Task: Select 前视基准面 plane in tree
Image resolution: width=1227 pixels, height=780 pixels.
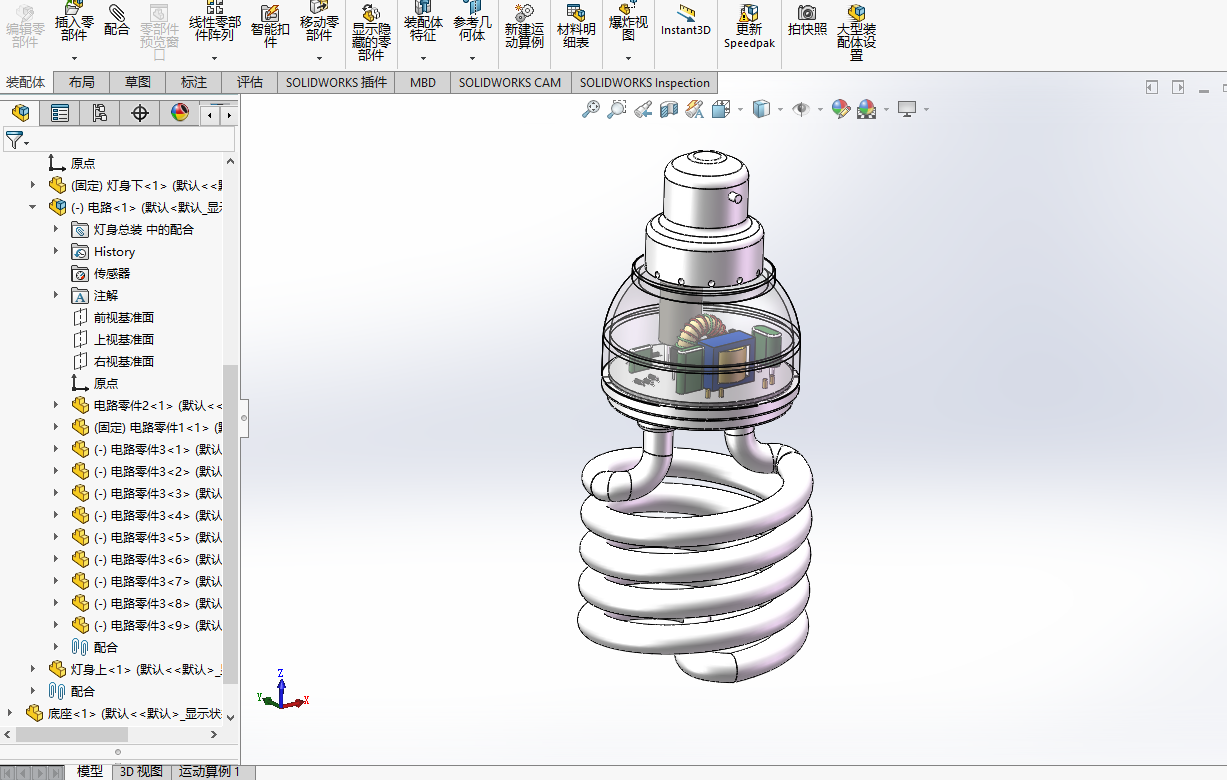Action: (124, 317)
